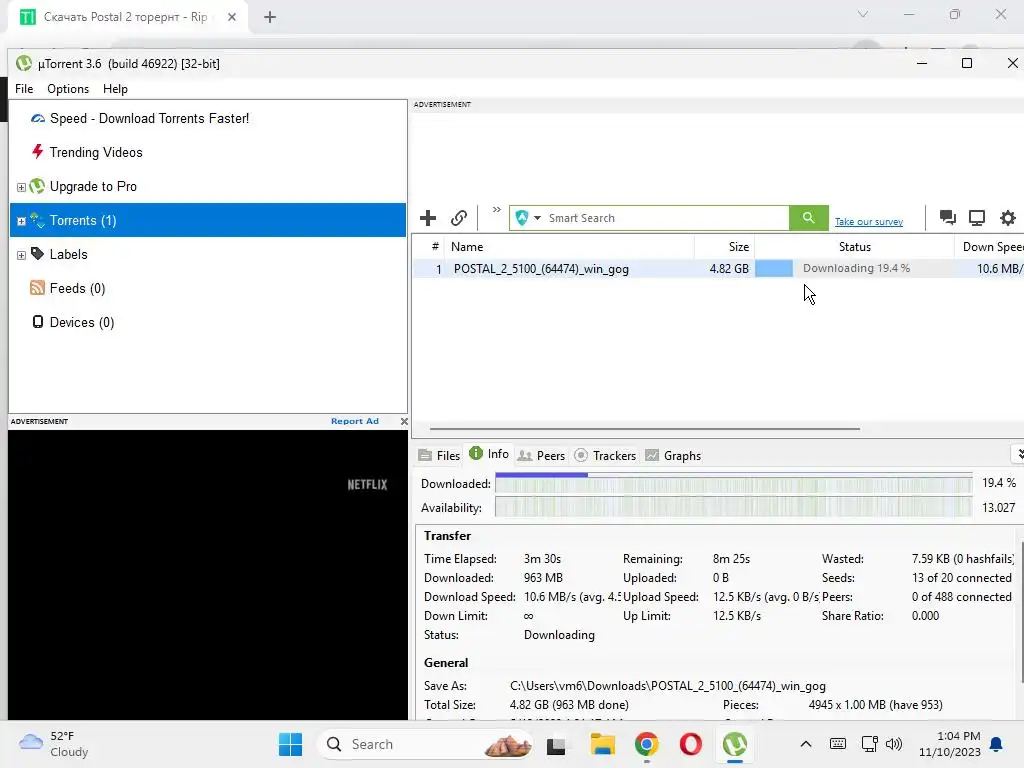The image size is (1024, 768).
Task: Switch to the Trackers tab
Action: [605, 455]
